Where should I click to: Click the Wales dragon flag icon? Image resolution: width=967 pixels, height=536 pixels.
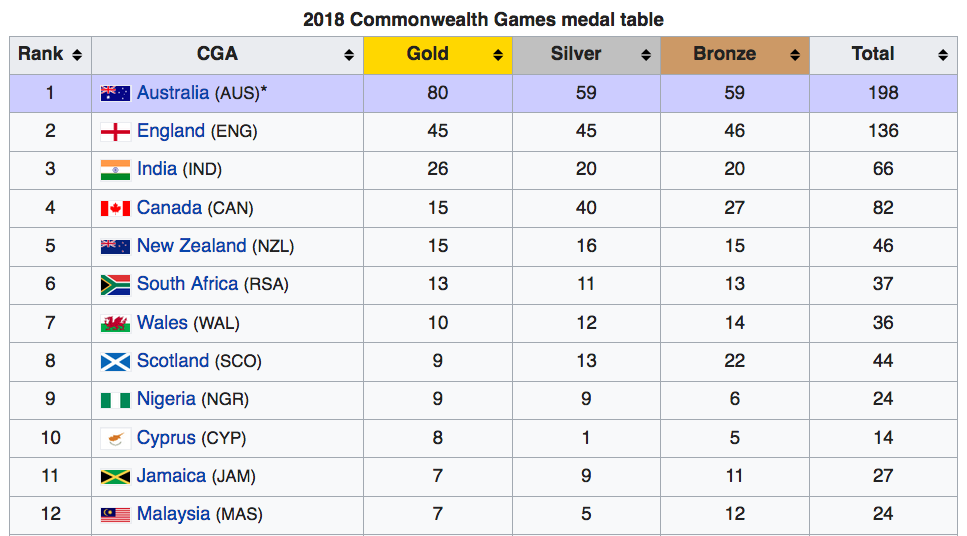[115, 323]
